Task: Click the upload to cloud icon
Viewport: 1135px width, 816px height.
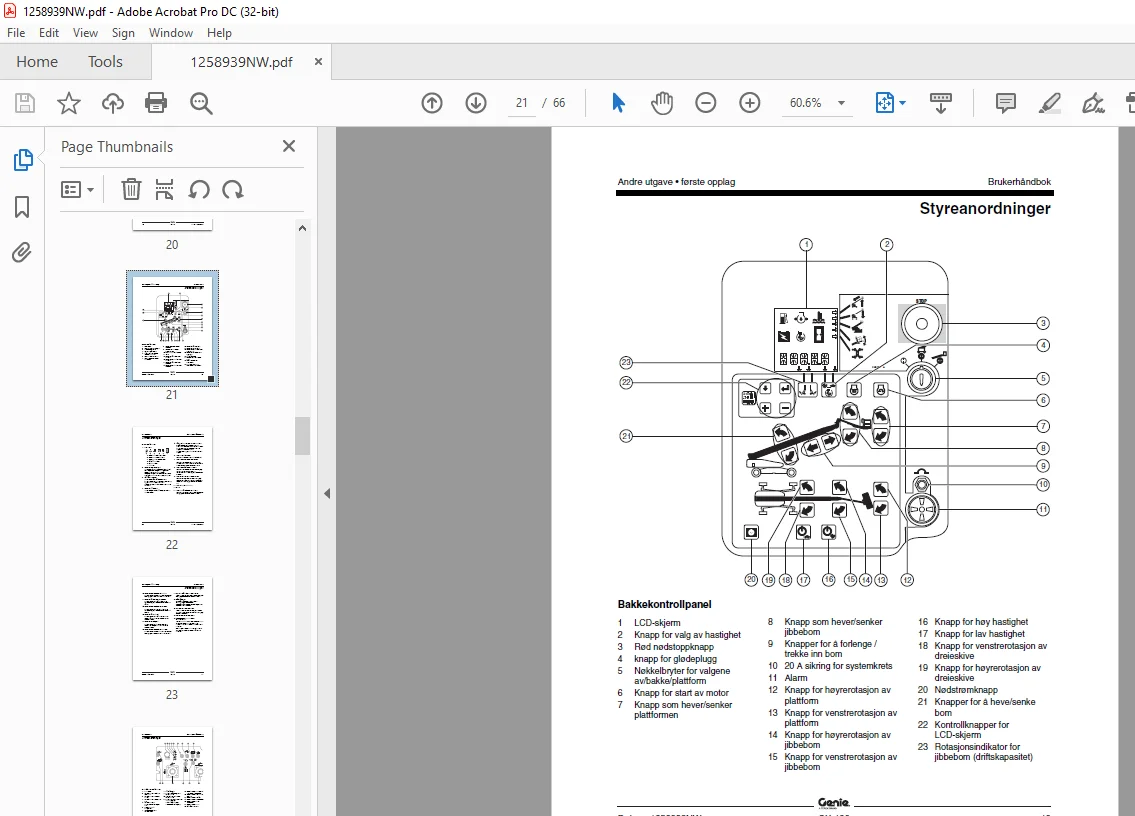Action: pos(112,103)
